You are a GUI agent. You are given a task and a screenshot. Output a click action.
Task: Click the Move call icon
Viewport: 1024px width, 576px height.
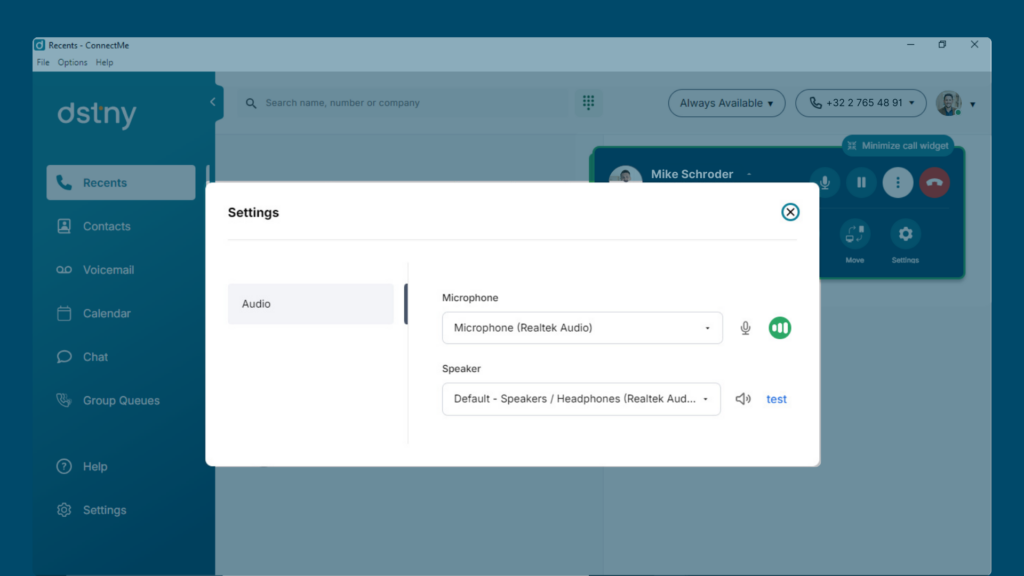click(x=855, y=234)
